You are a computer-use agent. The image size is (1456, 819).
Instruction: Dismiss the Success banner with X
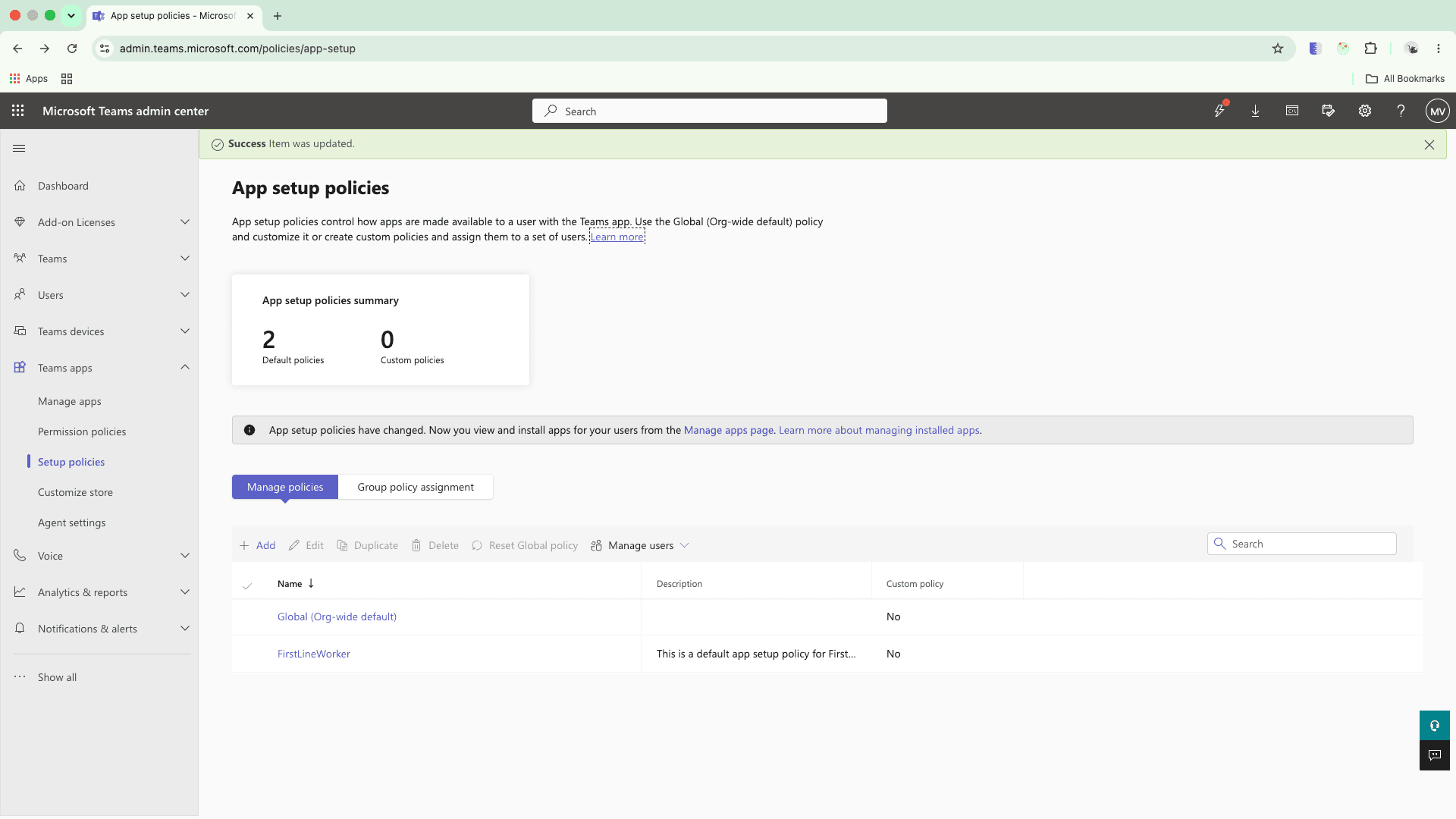click(x=1429, y=144)
